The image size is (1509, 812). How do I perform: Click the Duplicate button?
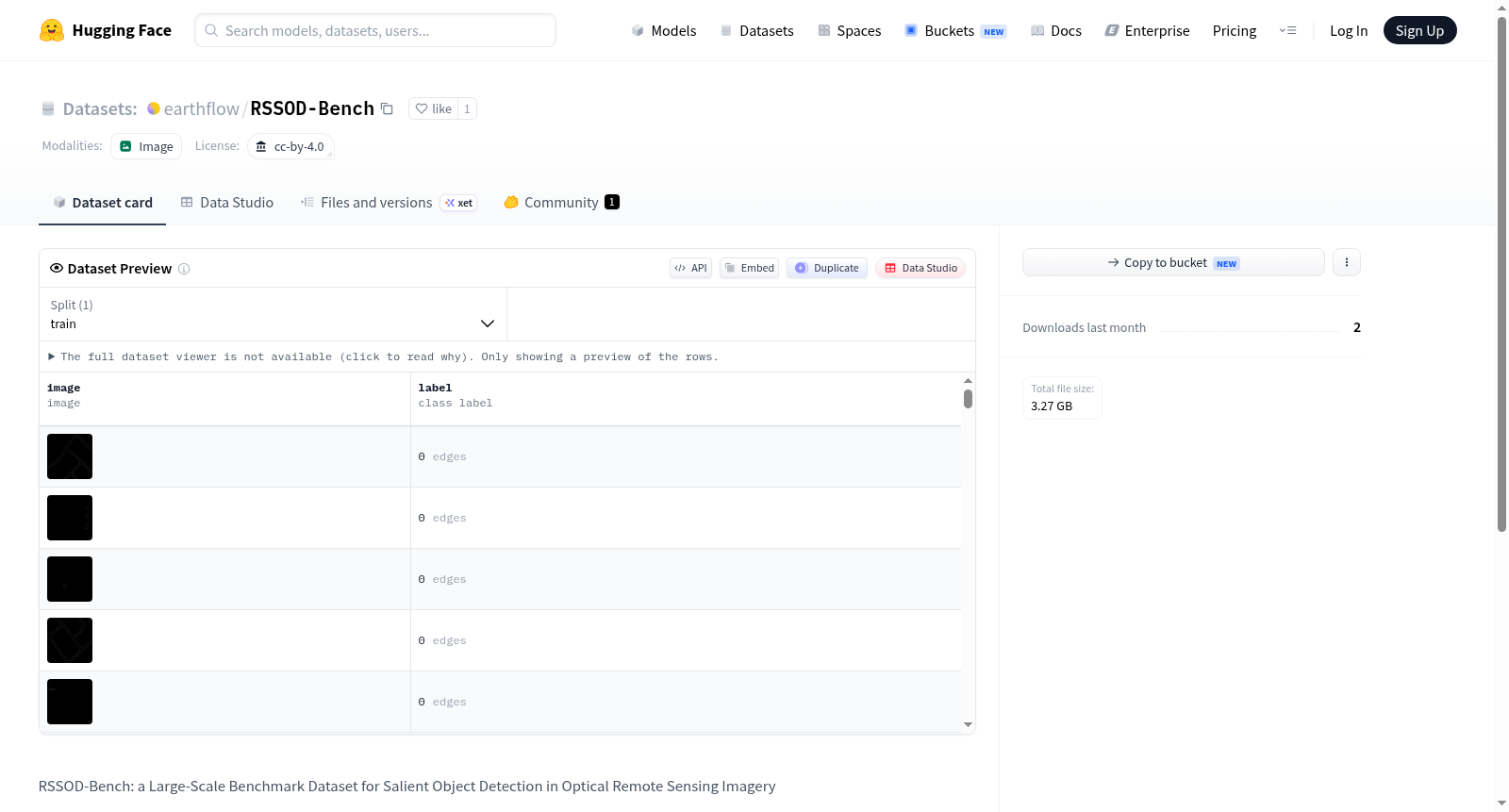pos(827,268)
